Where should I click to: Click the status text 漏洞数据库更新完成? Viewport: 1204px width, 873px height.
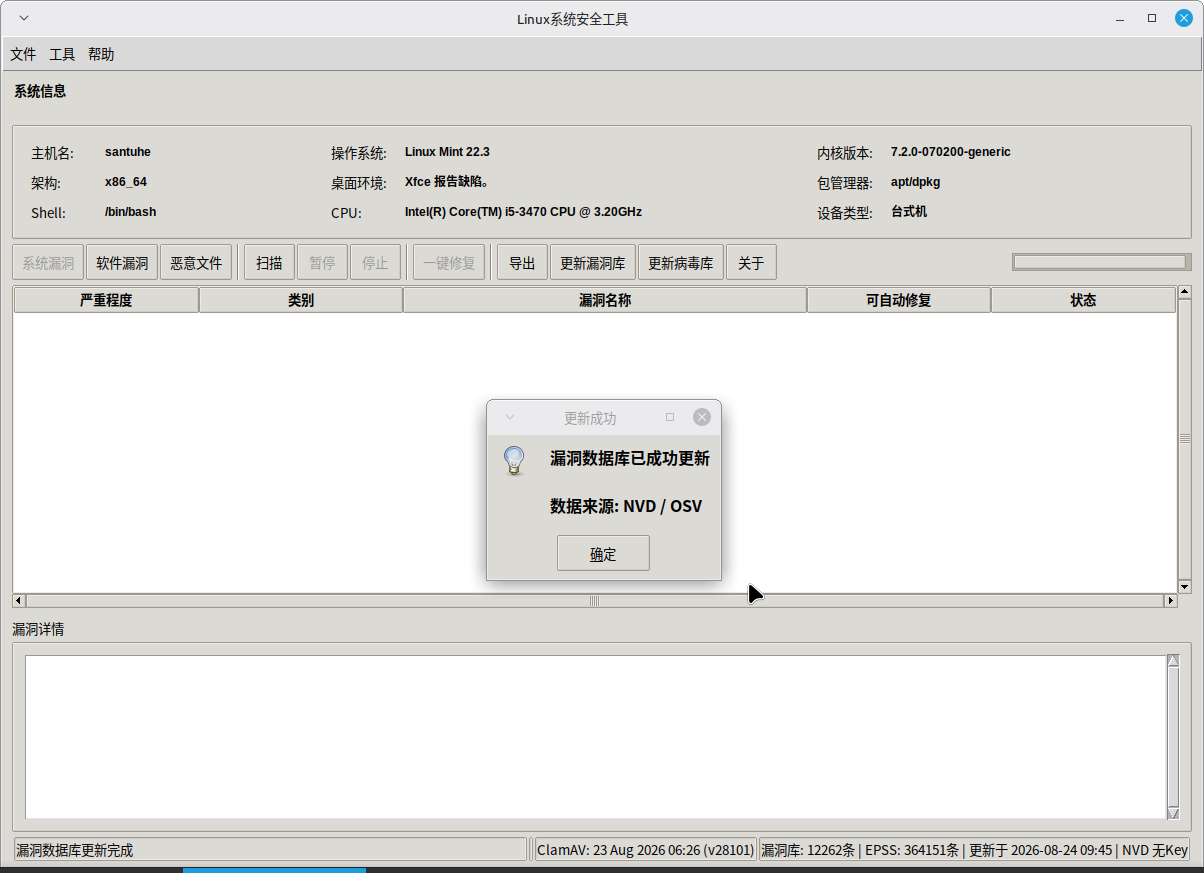75,850
